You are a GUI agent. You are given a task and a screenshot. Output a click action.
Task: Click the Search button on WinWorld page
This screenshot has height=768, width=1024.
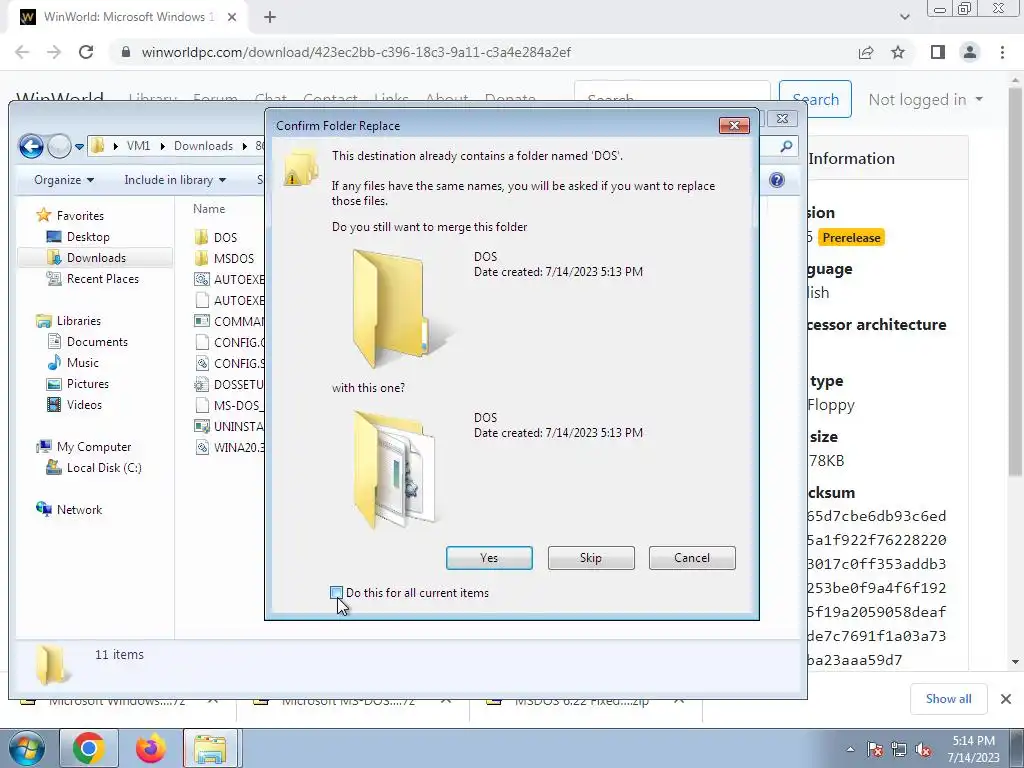(x=815, y=99)
